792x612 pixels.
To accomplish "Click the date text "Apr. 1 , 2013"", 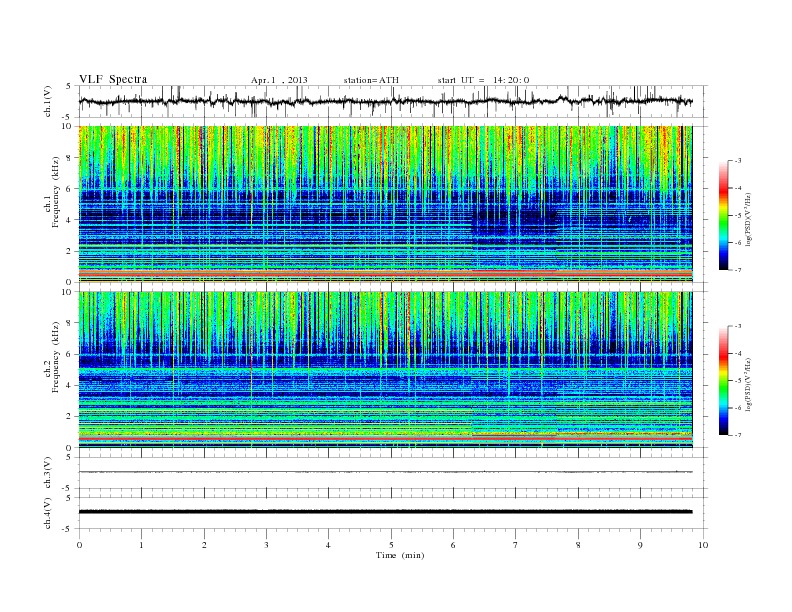I will [279, 80].
